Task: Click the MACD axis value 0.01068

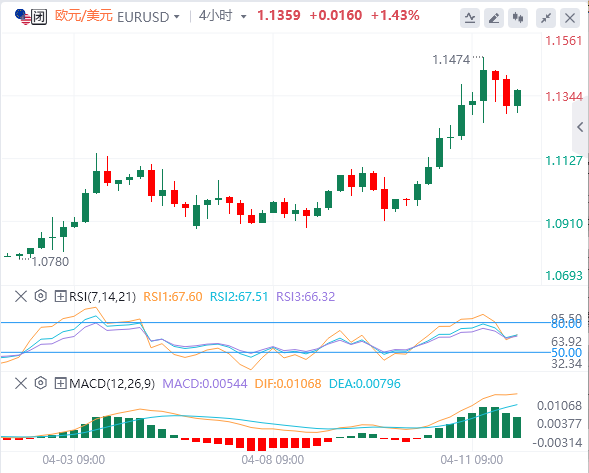Action: 559,406
